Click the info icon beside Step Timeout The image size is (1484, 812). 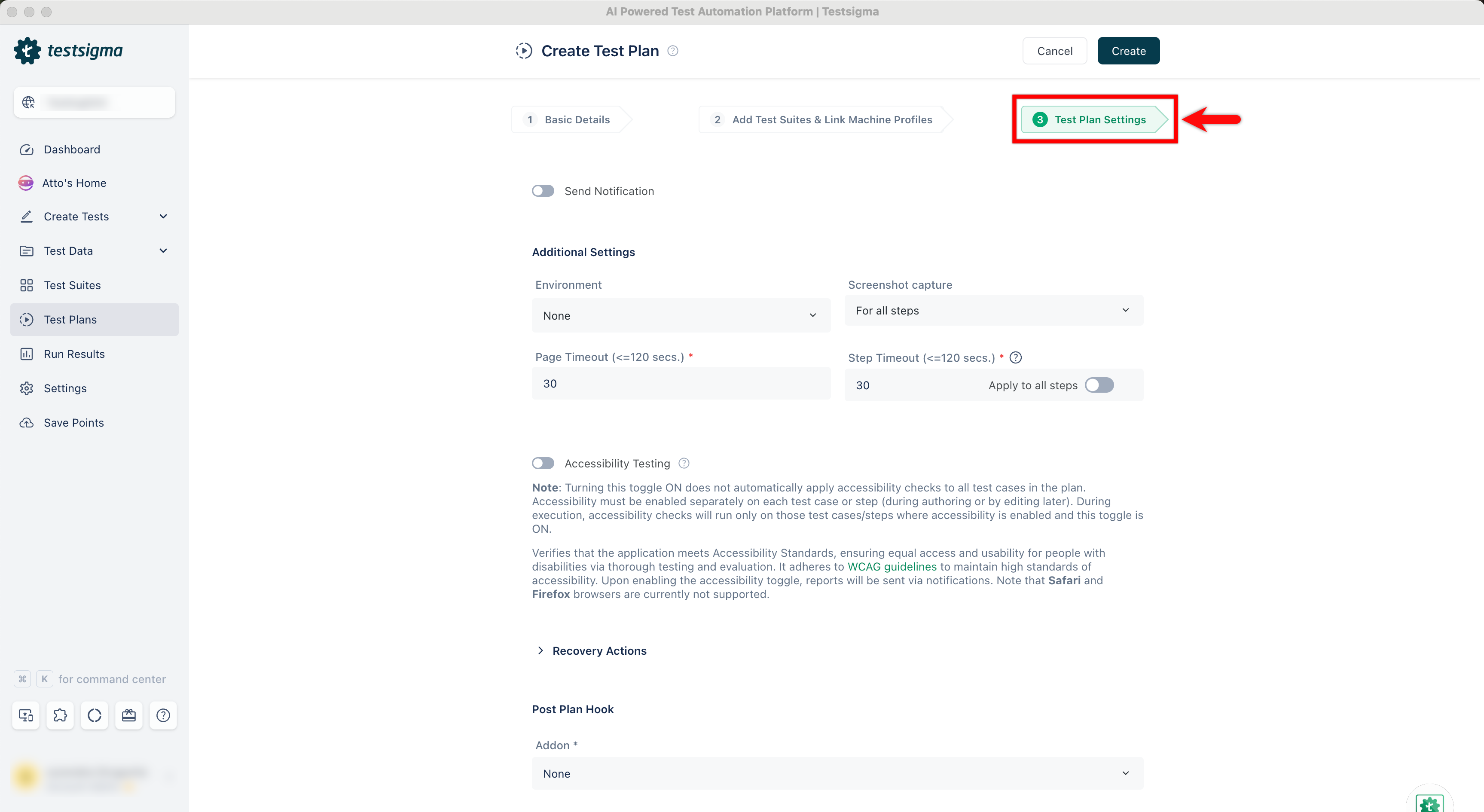point(1016,357)
